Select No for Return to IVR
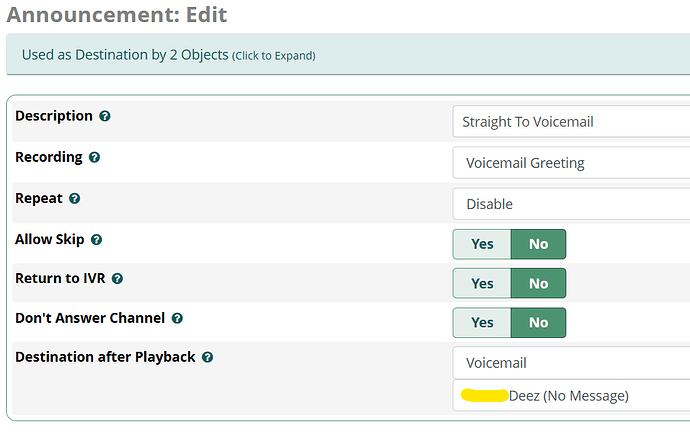 coord(538,283)
